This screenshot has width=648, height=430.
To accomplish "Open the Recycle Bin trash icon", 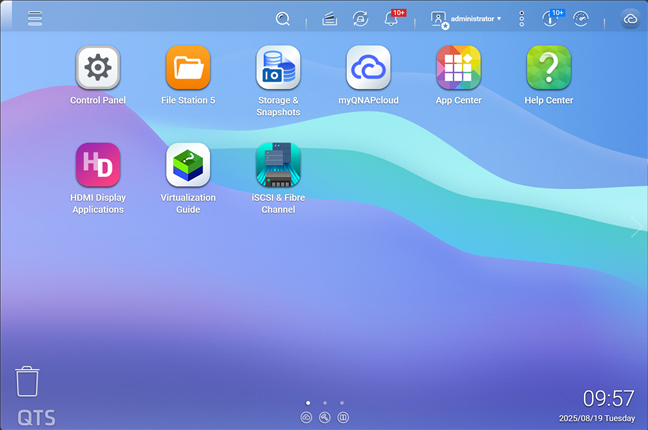I will 28,381.
